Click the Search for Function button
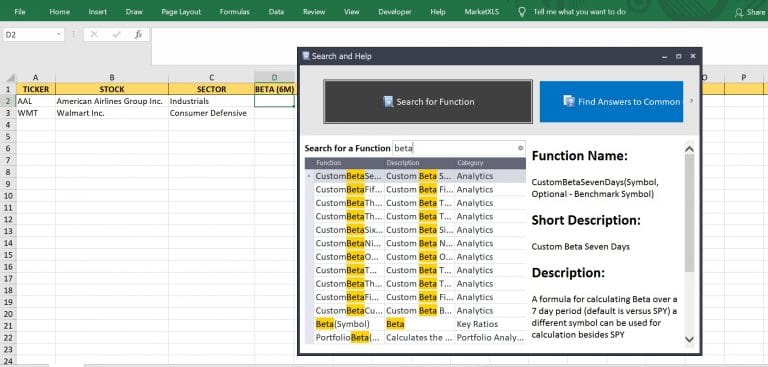This screenshot has height=367, width=768. 428,101
